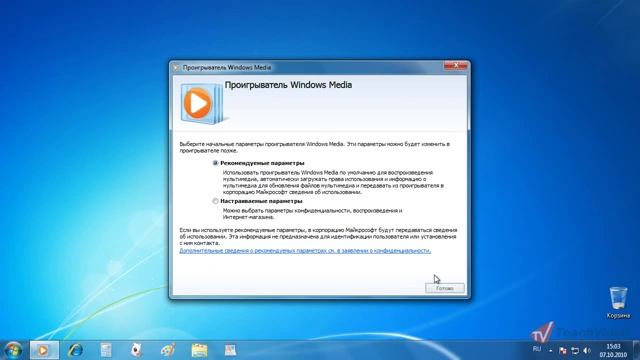
Task: Click the RU language indicator
Action: (x=537, y=349)
